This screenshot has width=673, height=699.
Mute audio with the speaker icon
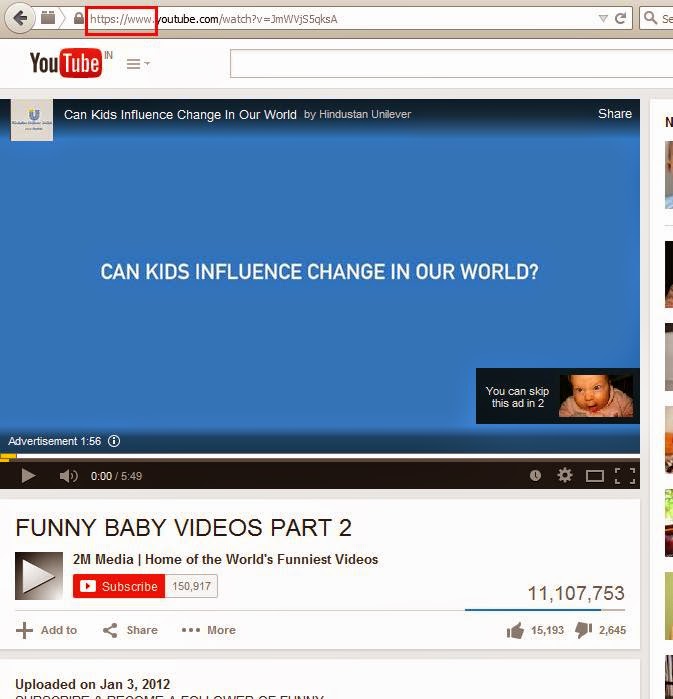pos(69,476)
